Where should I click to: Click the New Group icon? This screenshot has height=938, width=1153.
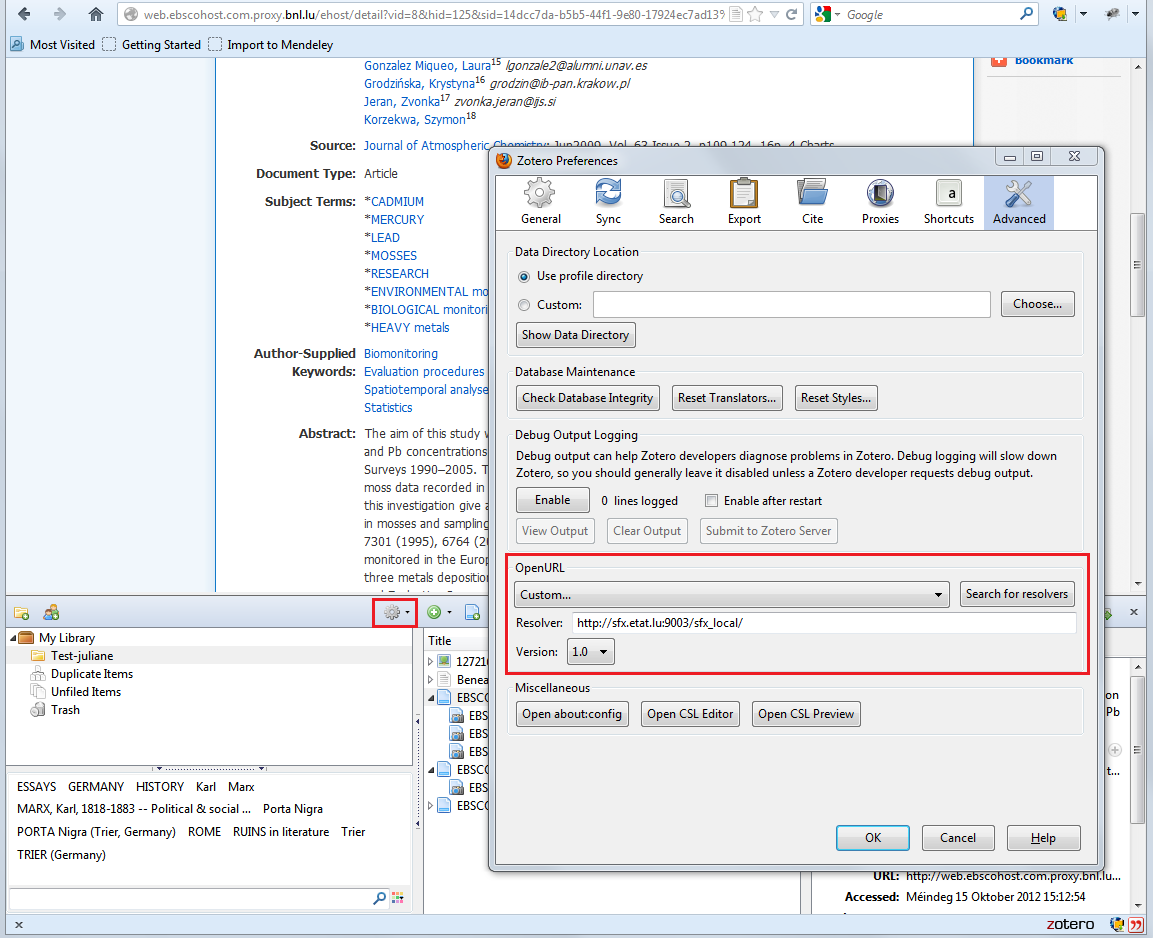click(51, 613)
